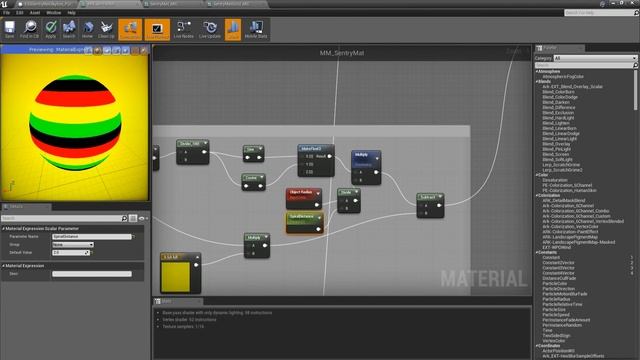Screen dimensions: 640x360
Task: Select the red Object Radius node
Action: [304, 198]
